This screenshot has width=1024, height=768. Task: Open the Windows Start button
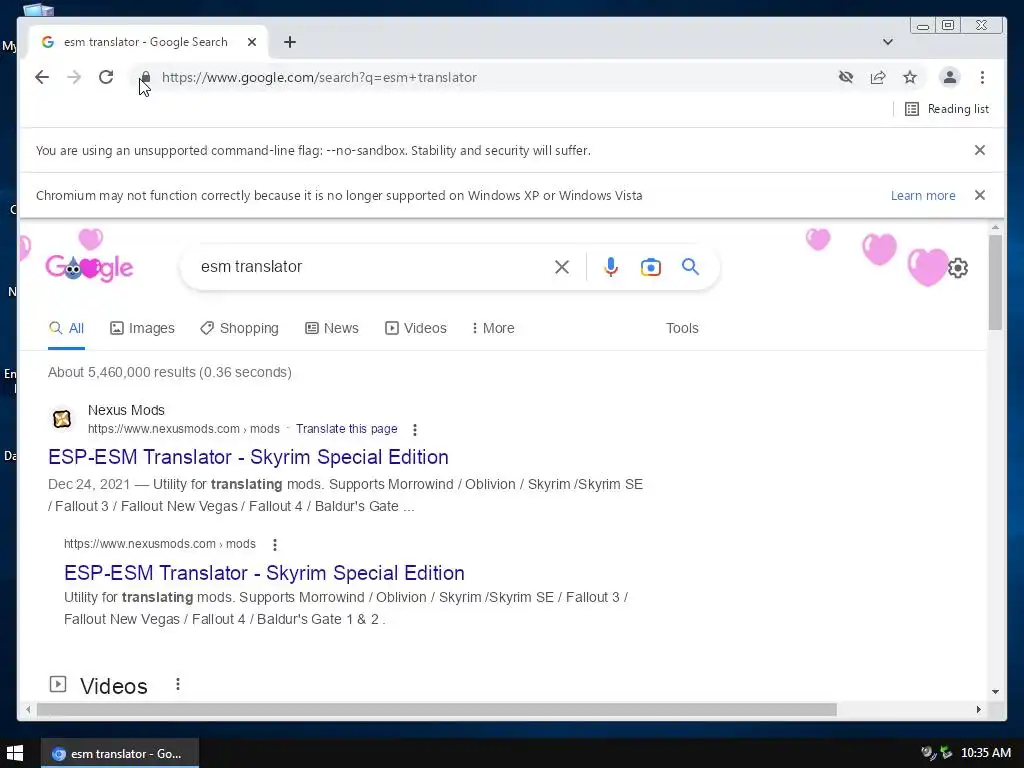[14, 754]
